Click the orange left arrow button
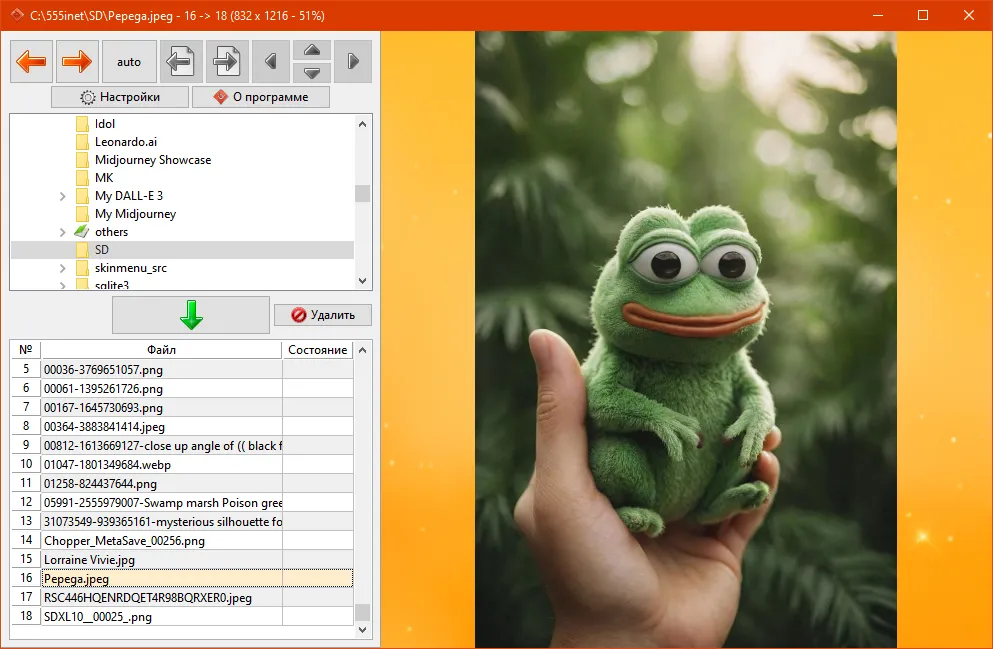 pos(31,61)
